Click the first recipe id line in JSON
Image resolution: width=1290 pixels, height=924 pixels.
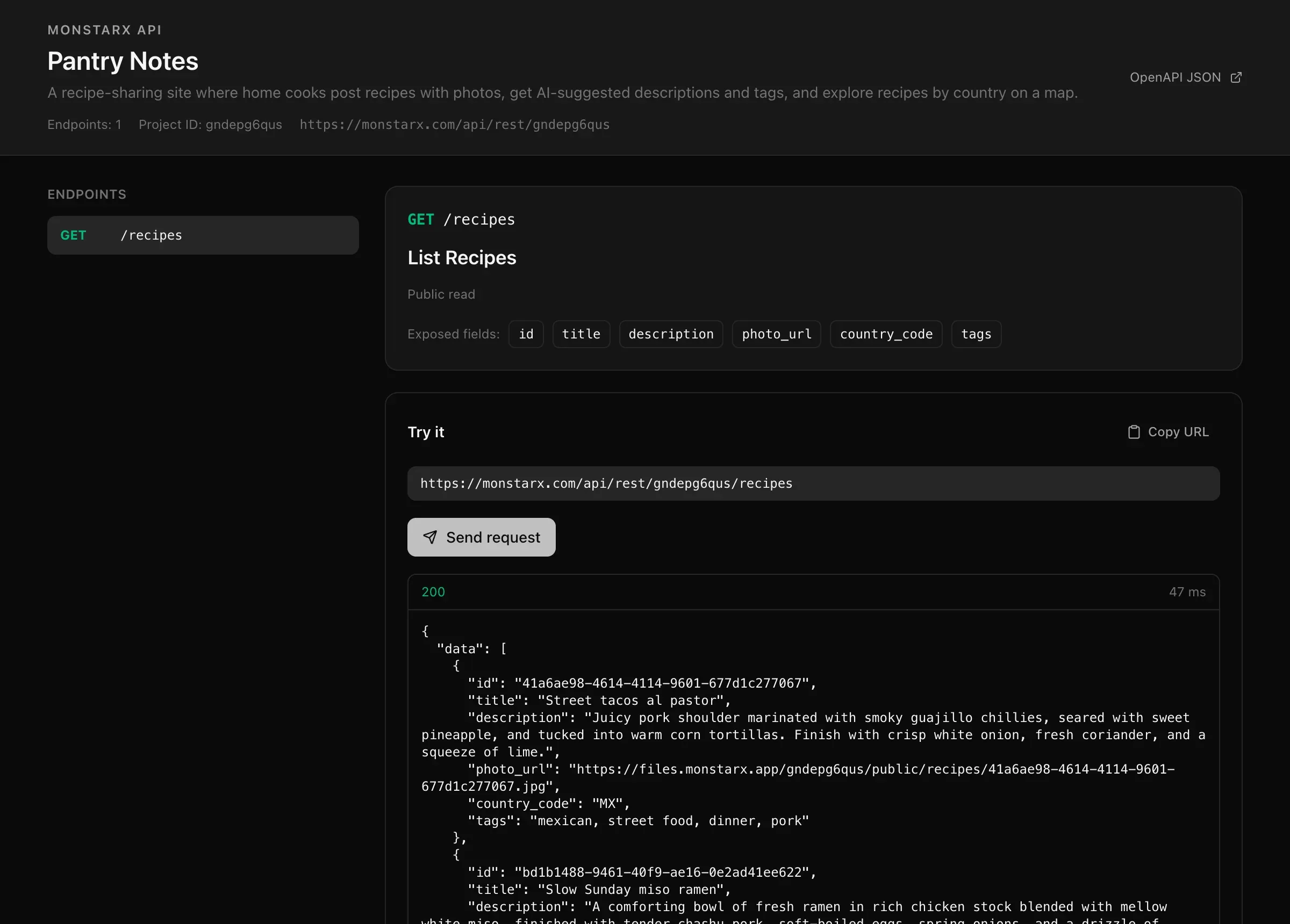tap(642, 683)
